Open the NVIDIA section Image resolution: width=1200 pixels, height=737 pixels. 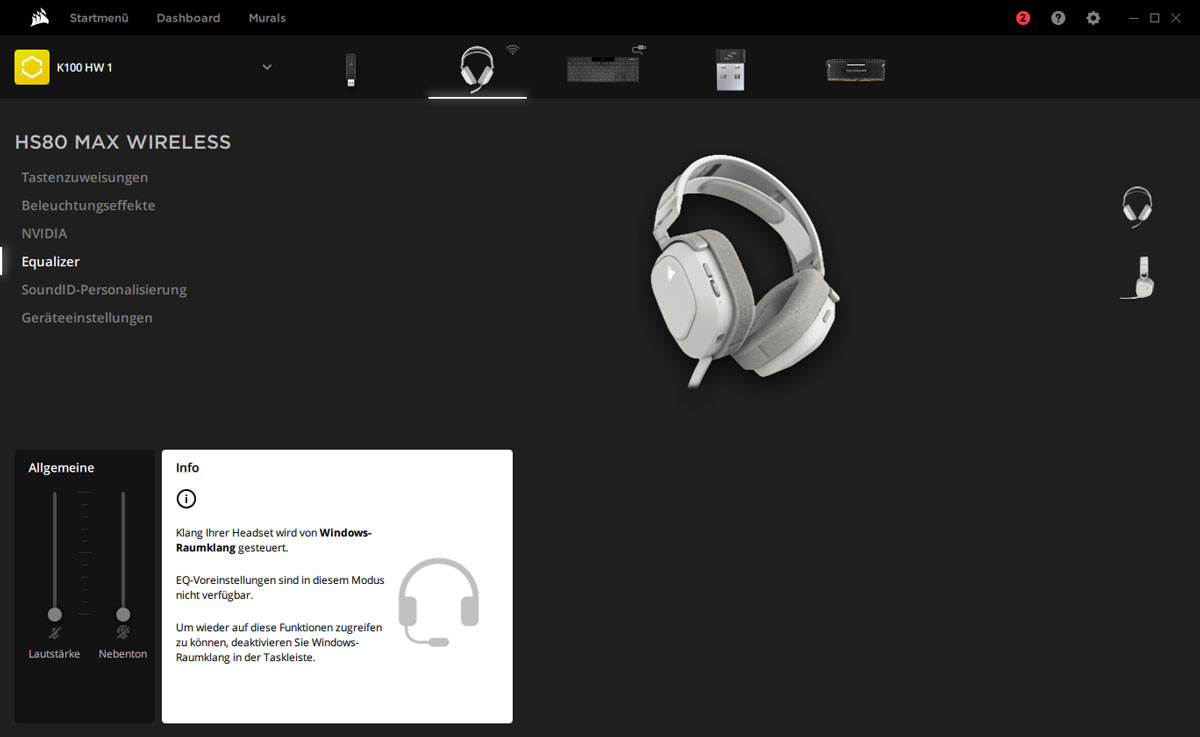[45, 234]
